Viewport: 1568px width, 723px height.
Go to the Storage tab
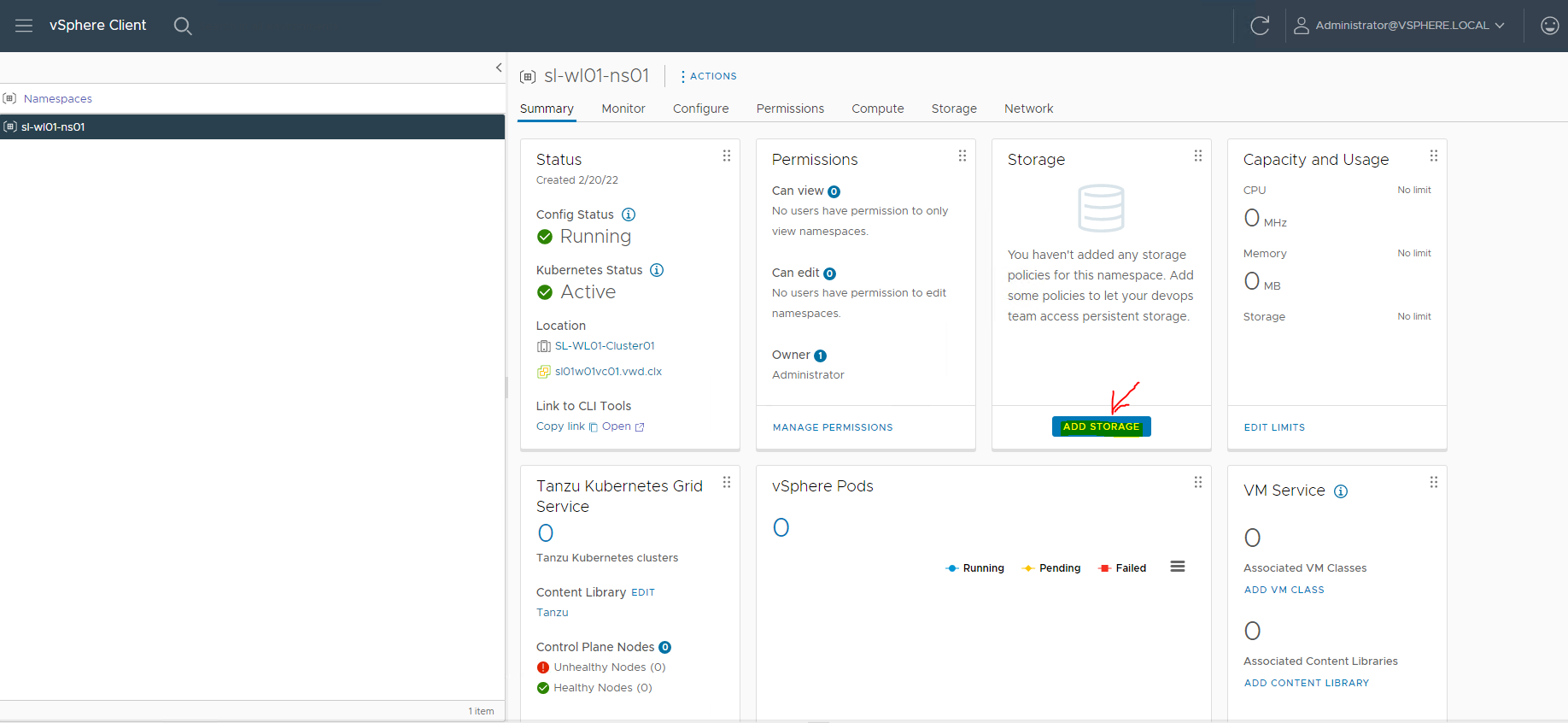point(954,109)
